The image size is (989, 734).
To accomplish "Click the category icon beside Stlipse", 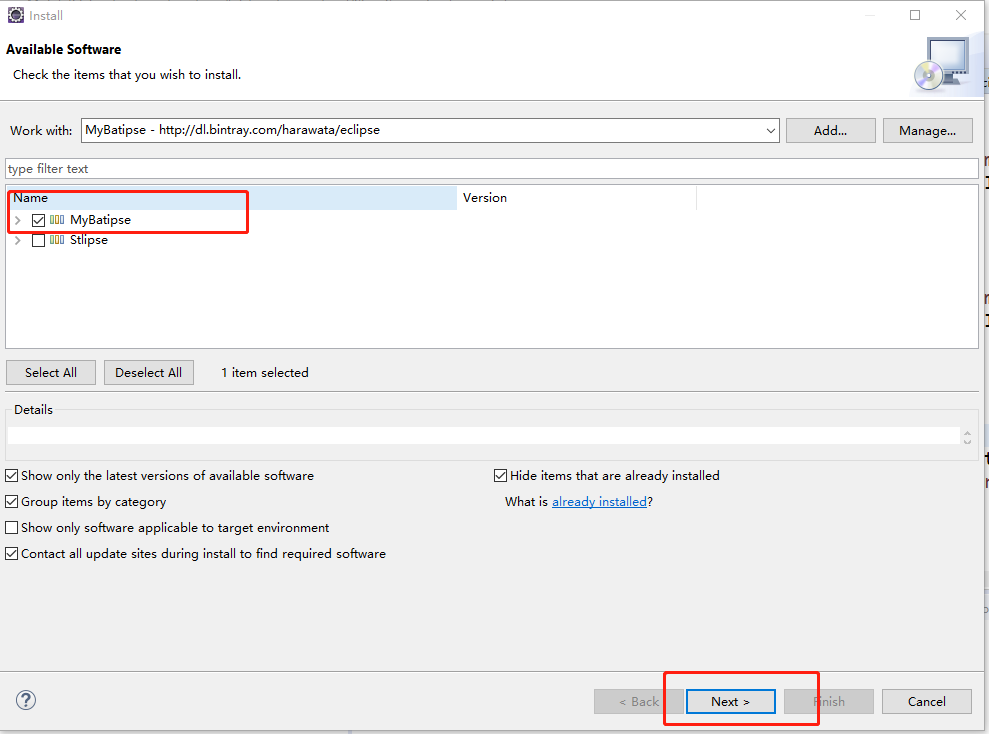I will (58, 240).
